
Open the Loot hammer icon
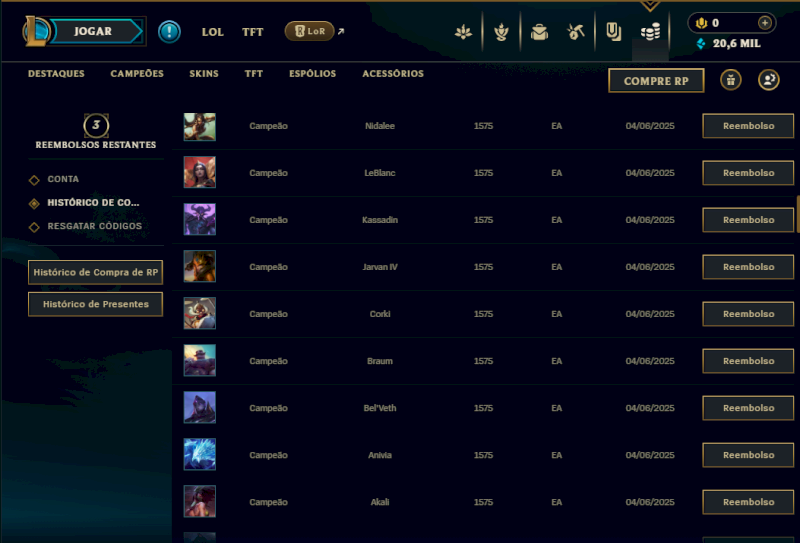pos(576,32)
